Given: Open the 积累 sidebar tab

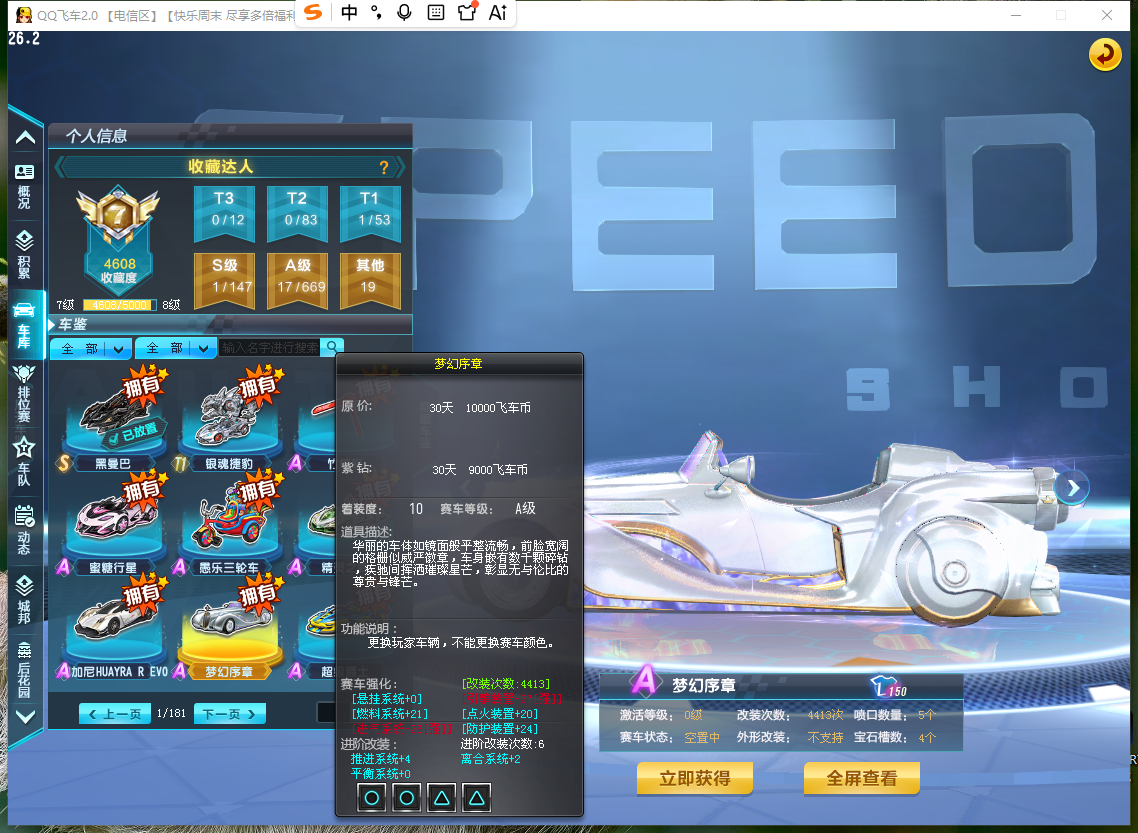Looking at the screenshot, I should tap(24, 254).
